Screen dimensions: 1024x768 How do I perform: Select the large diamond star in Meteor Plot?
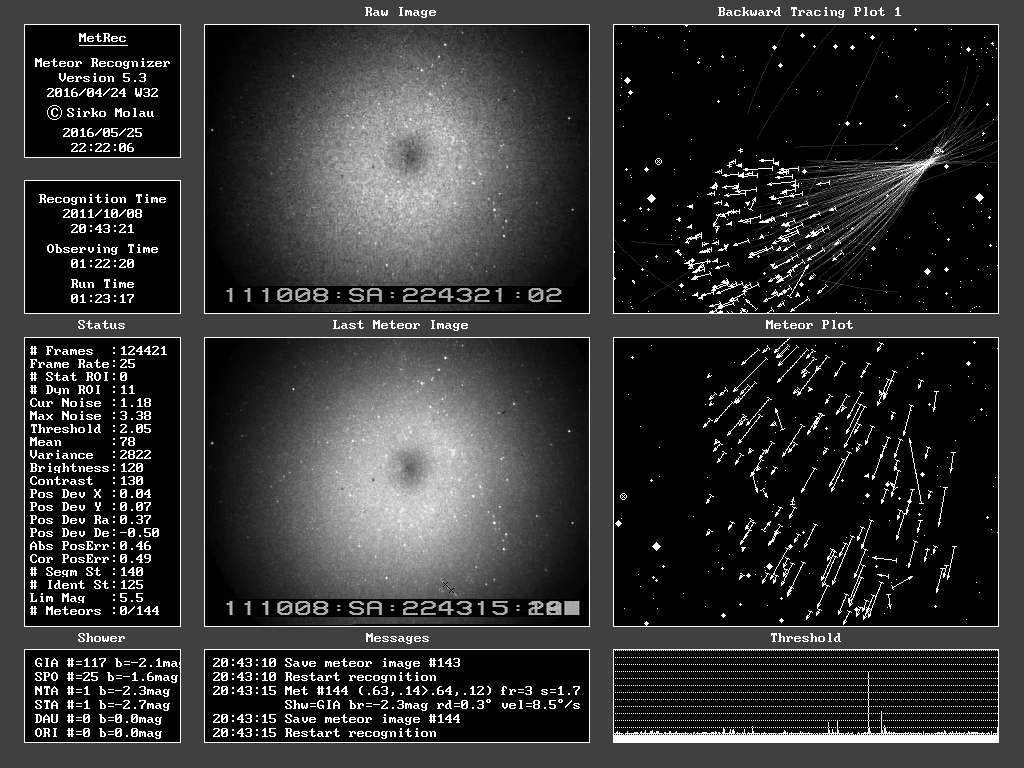pyautogui.click(x=657, y=546)
